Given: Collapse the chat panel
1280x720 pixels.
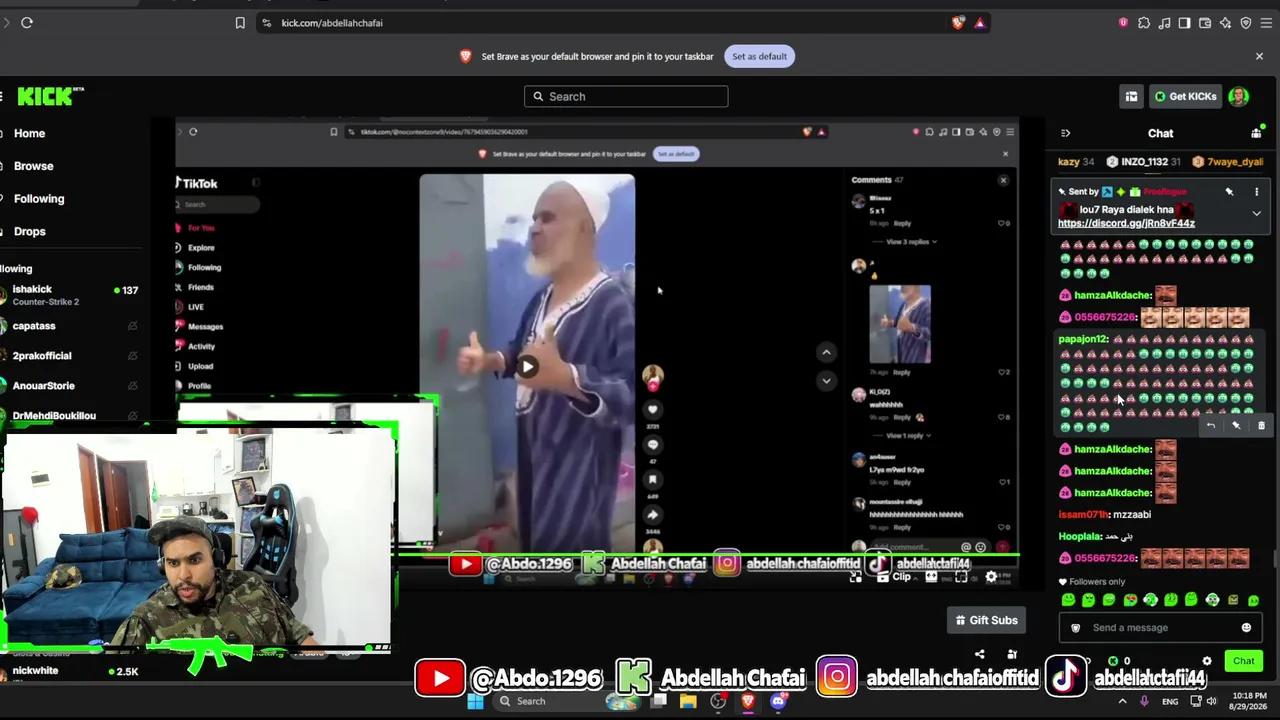Looking at the screenshot, I should click(1065, 133).
